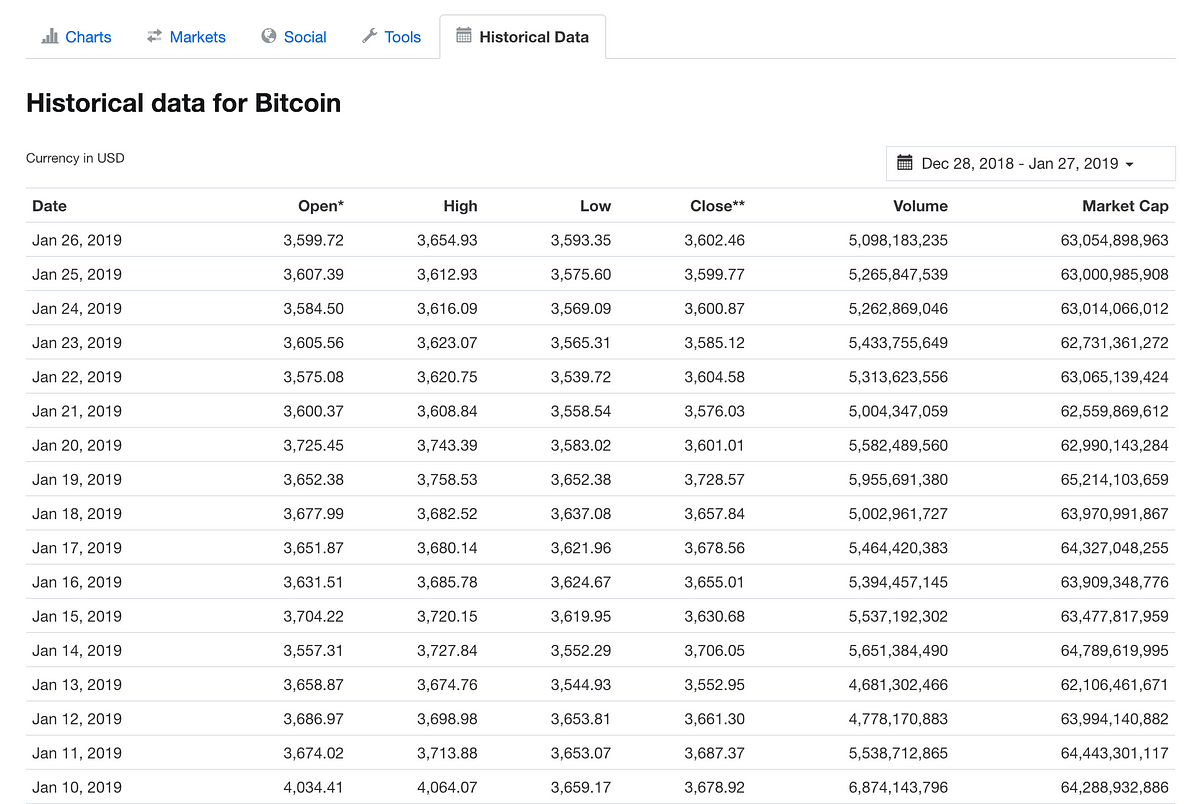Viewport: 1200px width, 804px height.
Task: Open the Dec 28, 2018 - Jan 27, 2019 date range dropdown
Action: 1030,163
